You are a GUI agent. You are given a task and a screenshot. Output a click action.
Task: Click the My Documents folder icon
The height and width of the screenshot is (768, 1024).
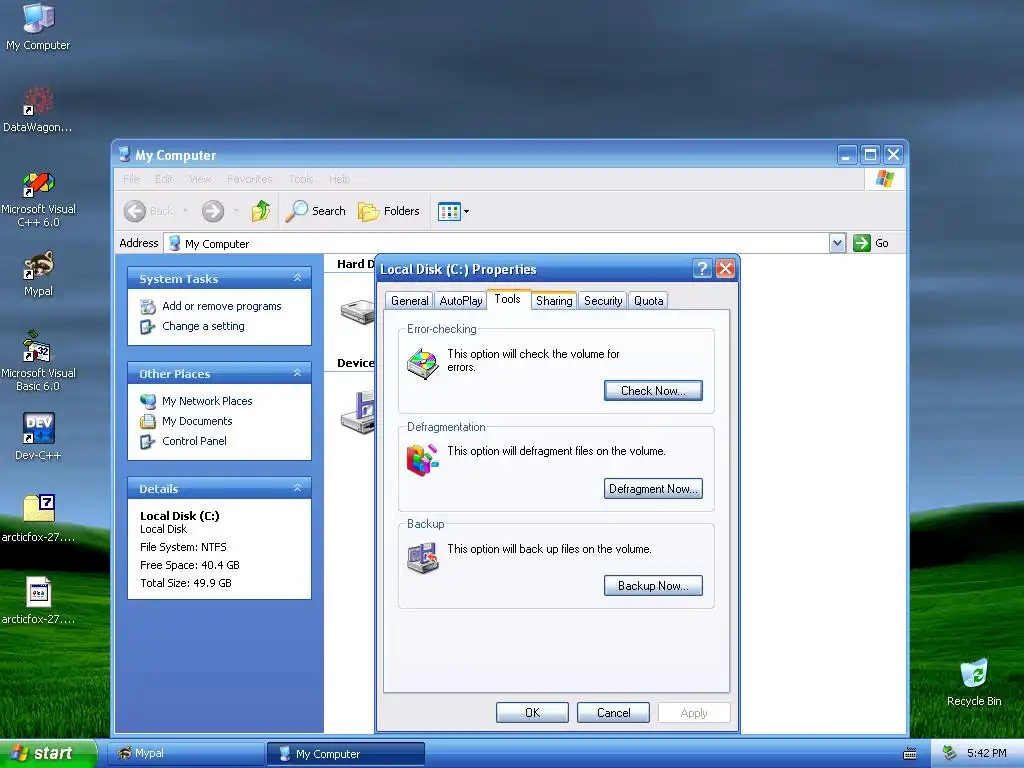click(x=148, y=421)
